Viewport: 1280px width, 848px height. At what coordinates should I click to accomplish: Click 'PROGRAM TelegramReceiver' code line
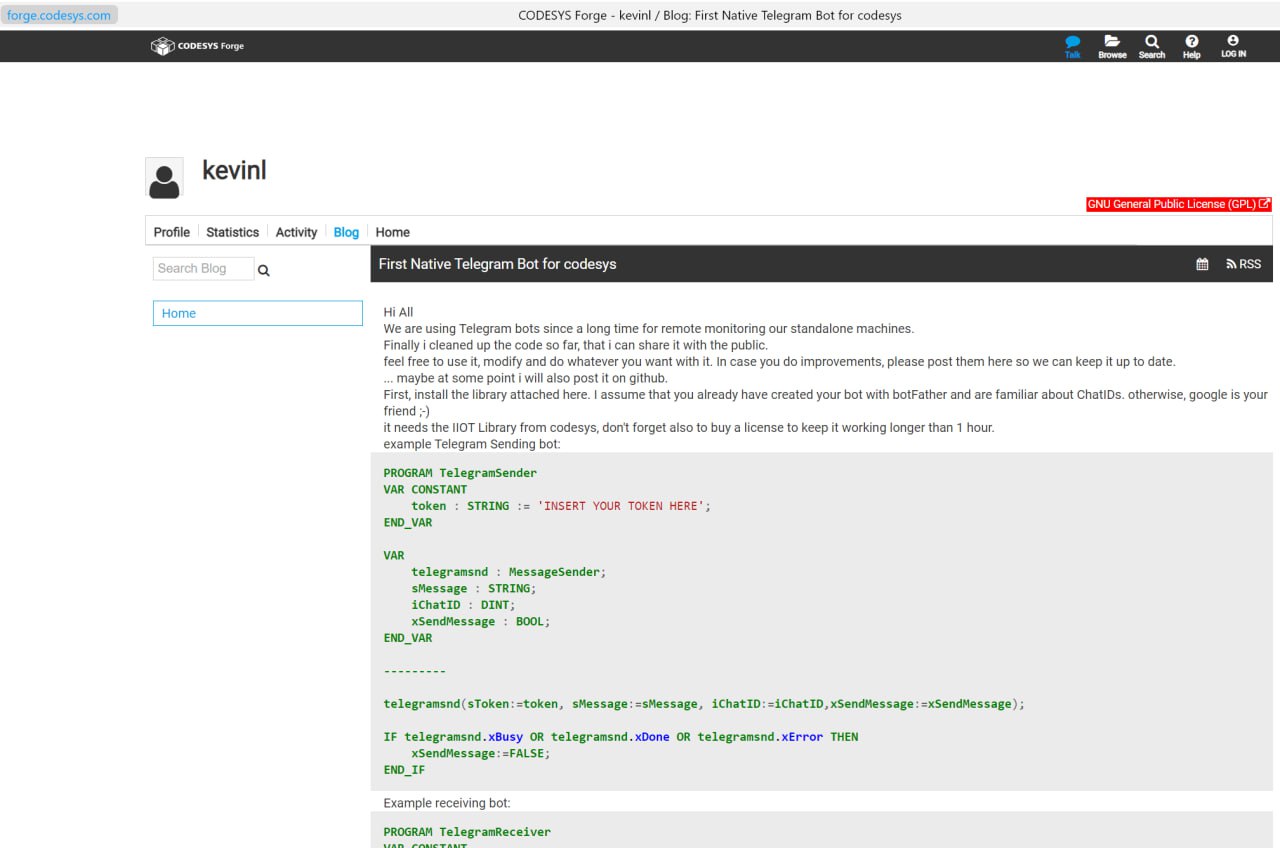[x=467, y=832]
